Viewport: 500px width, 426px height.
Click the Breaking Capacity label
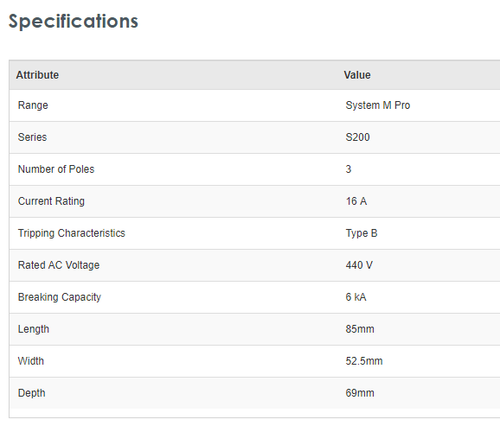click(59, 297)
